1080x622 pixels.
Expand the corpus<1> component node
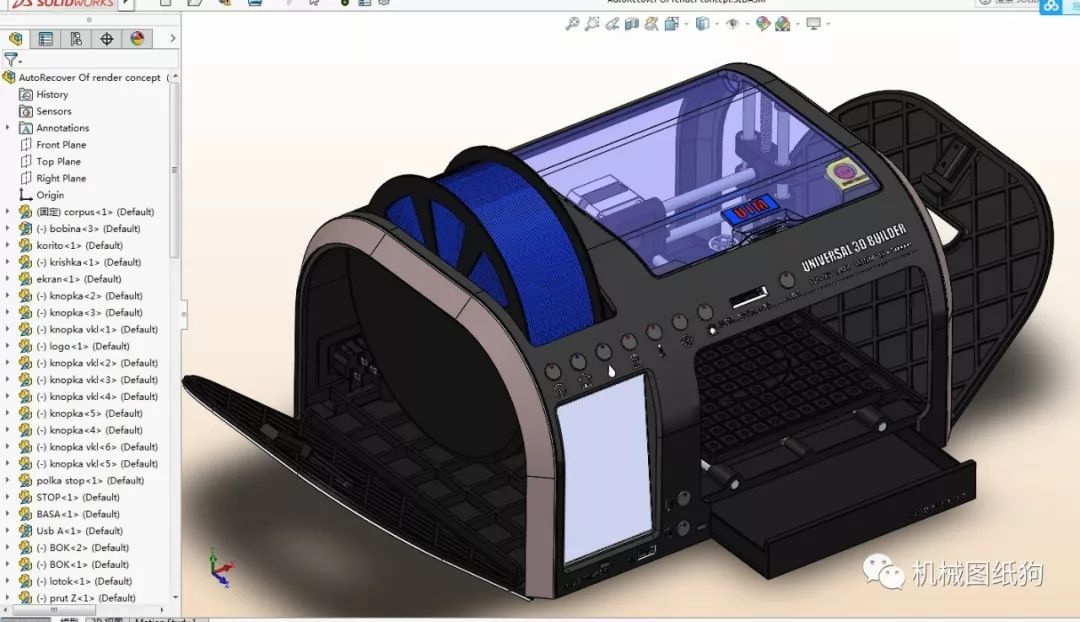tap(8, 211)
